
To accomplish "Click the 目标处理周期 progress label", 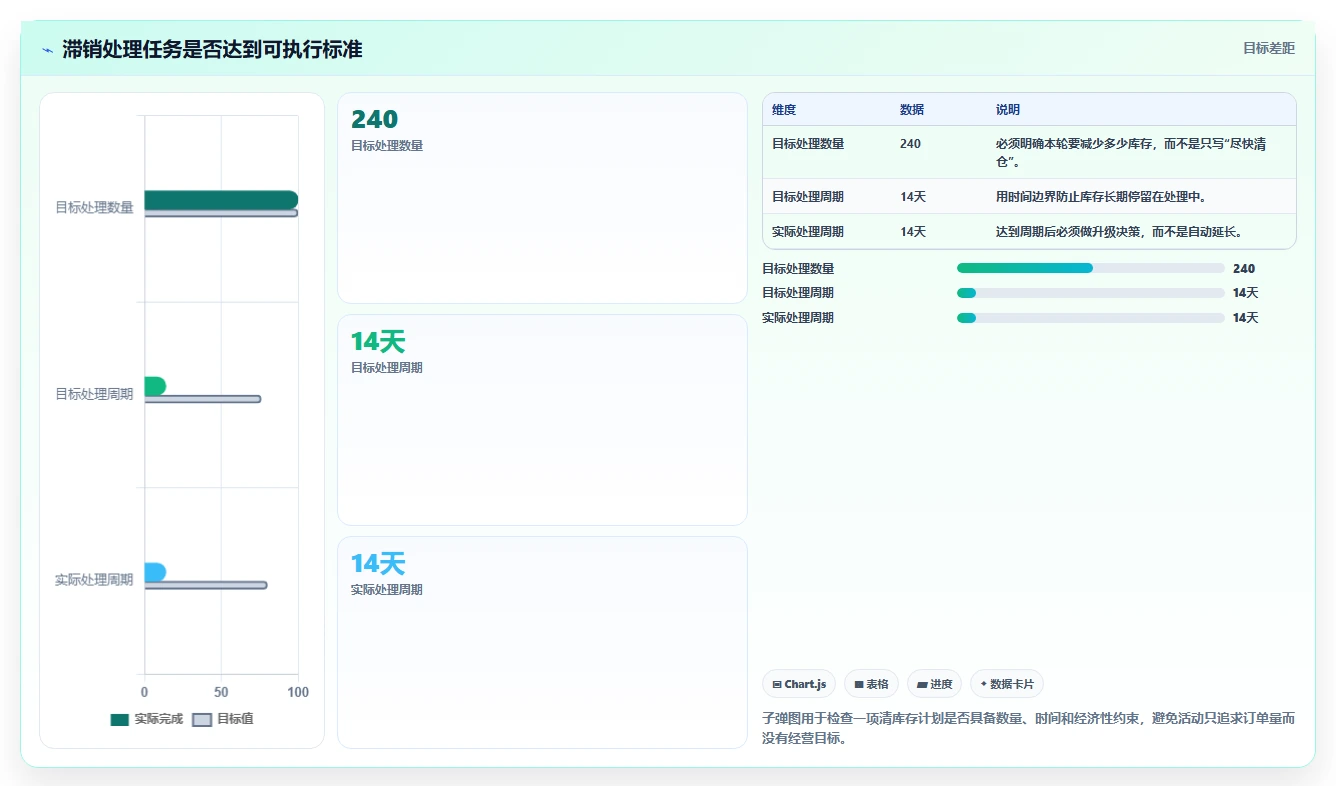I will coord(798,293).
